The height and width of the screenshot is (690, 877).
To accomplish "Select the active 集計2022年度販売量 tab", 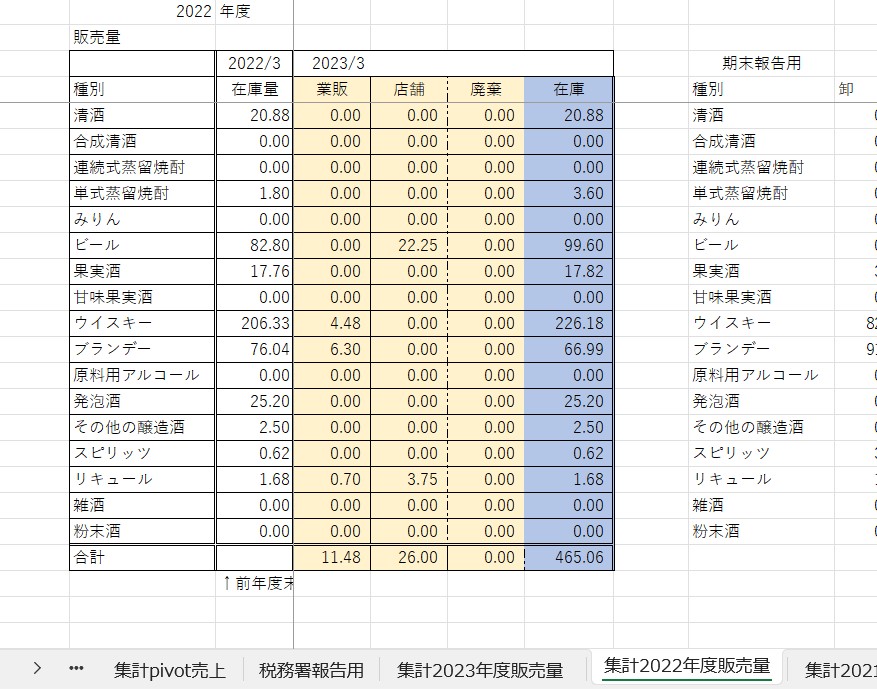I will [x=686, y=667].
